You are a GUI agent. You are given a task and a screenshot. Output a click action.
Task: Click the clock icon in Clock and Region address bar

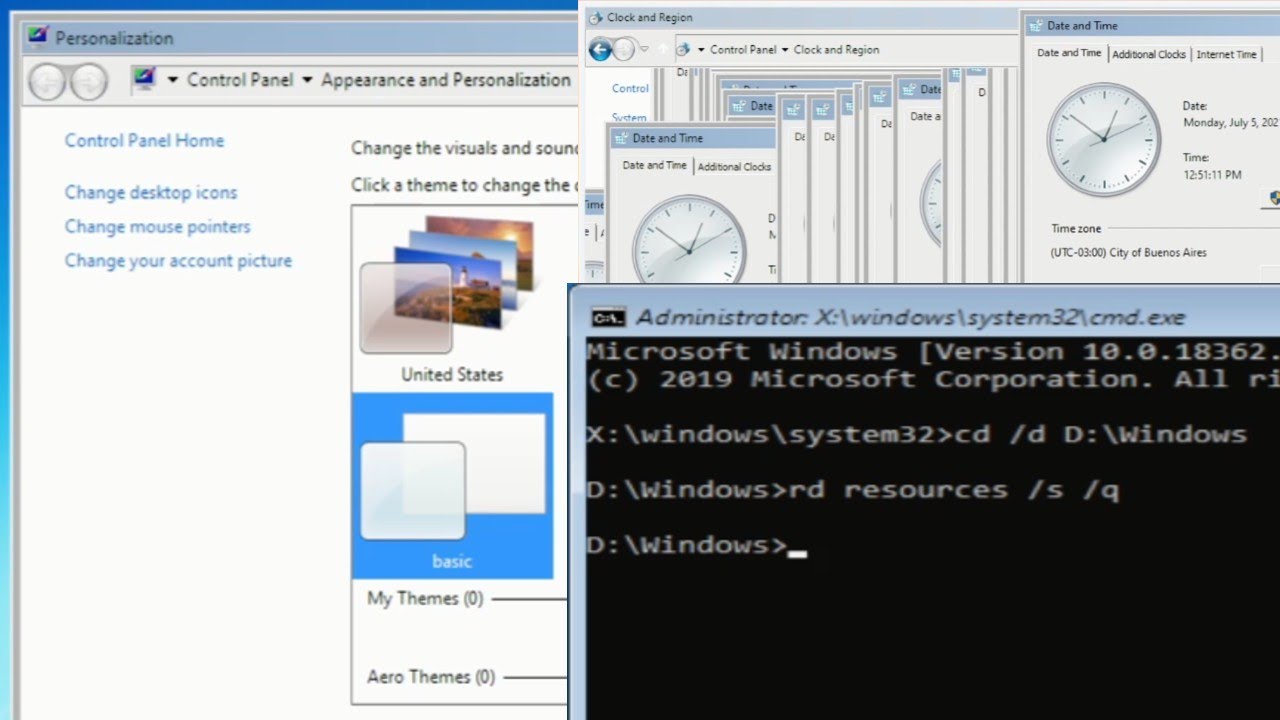coord(684,49)
